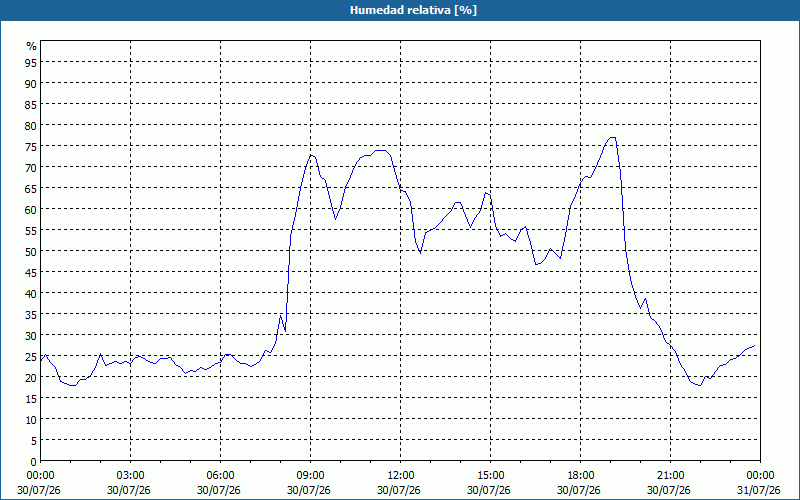Select the 35 y-axis label
The width and height of the screenshot is (800, 500).
coord(31,314)
